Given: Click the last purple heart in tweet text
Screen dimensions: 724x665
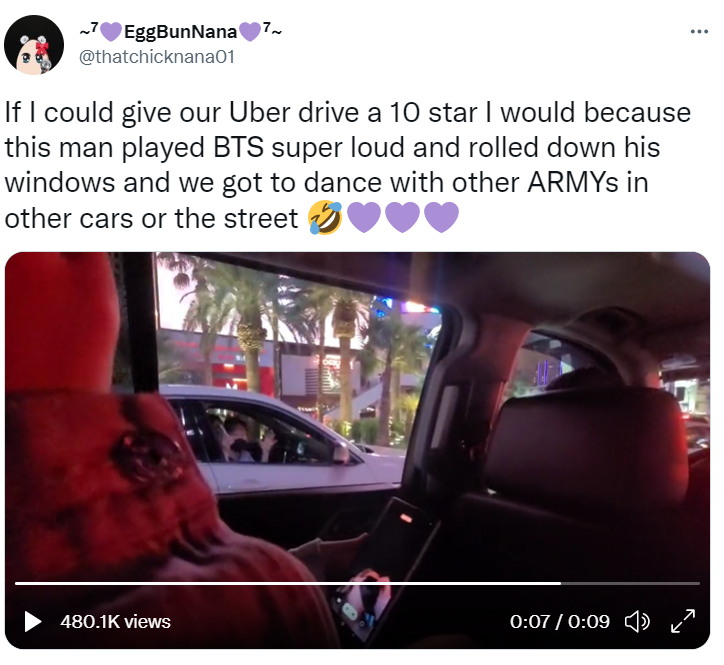Looking at the screenshot, I should coord(441,218).
